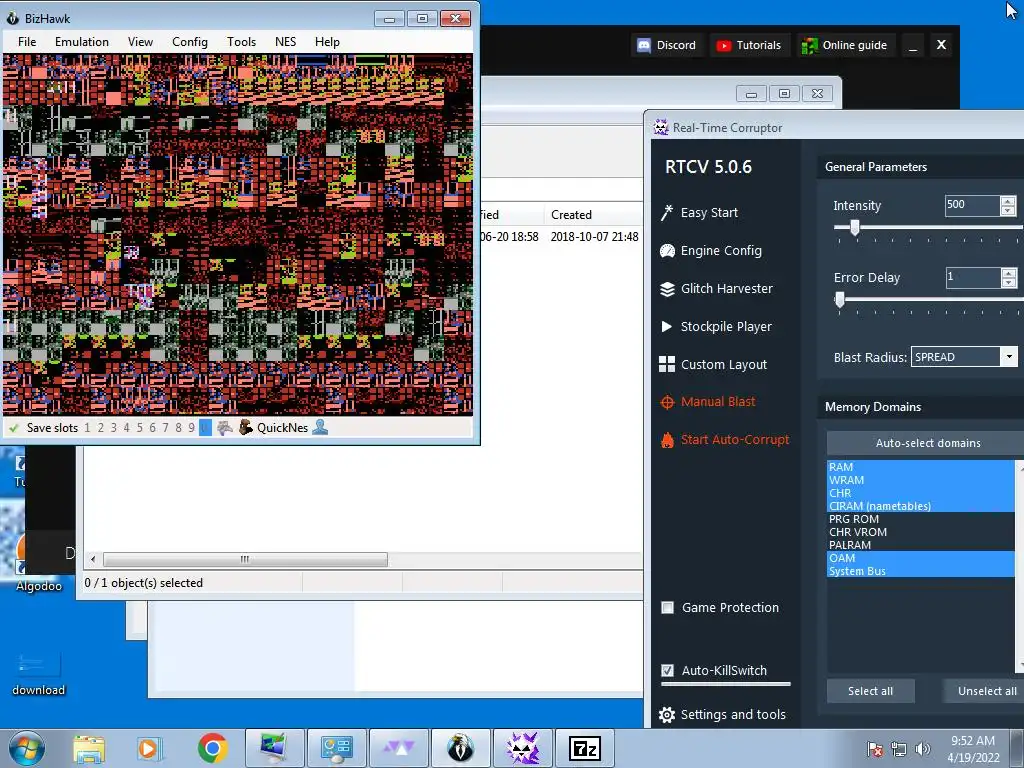Click the Intensity value field
1024x768 pixels.
tap(972, 205)
